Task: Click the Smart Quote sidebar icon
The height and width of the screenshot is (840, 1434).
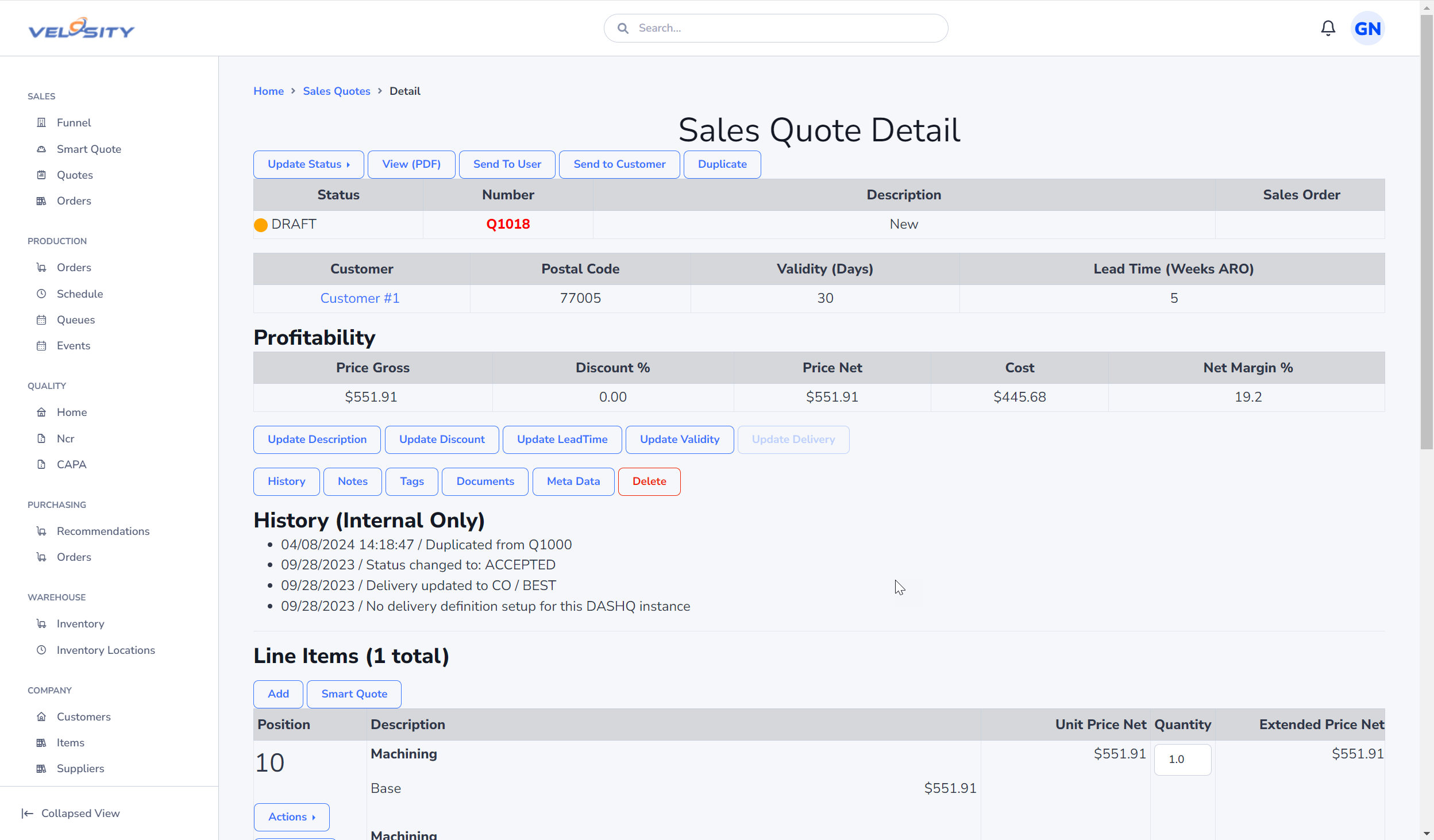Action: pos(41,149)
